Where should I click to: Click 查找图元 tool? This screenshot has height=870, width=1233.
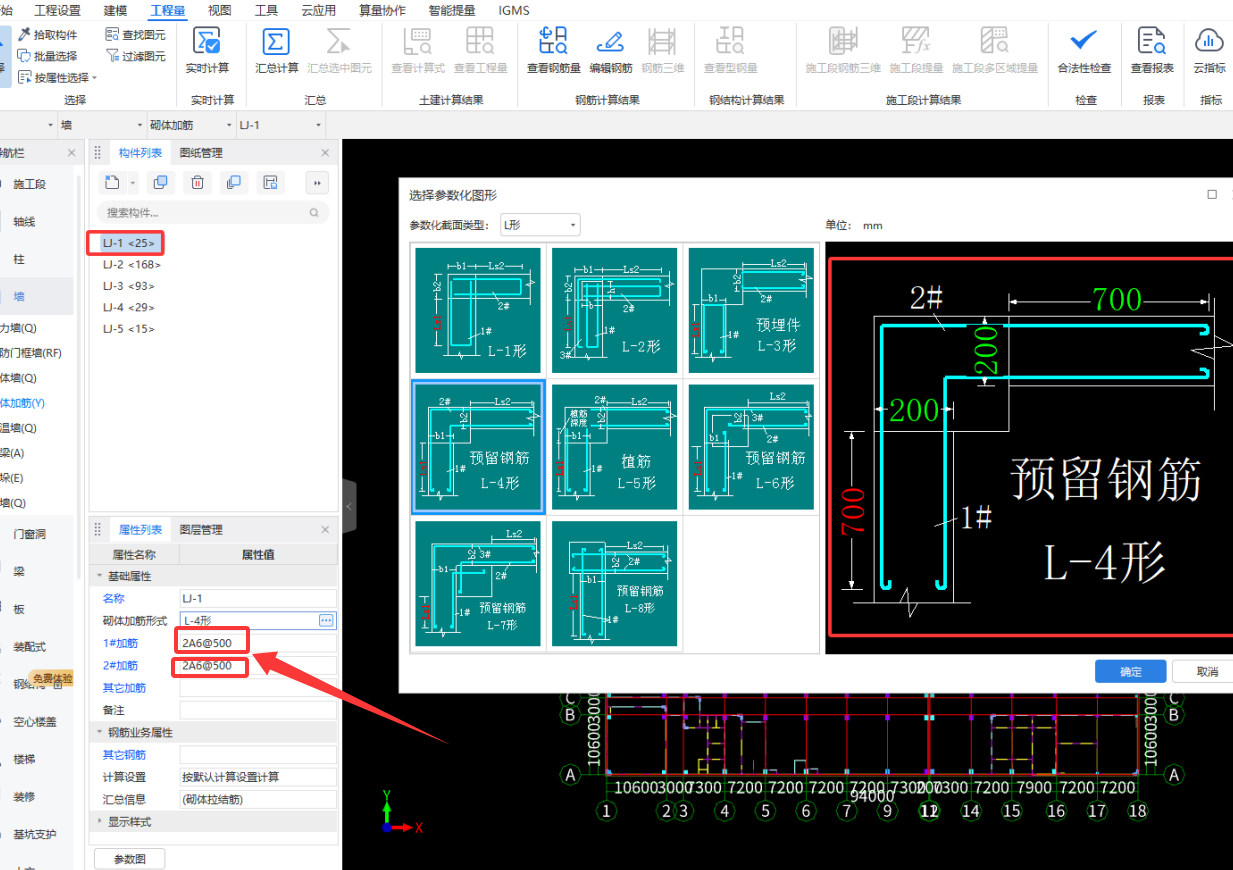[x=136, y=34]
